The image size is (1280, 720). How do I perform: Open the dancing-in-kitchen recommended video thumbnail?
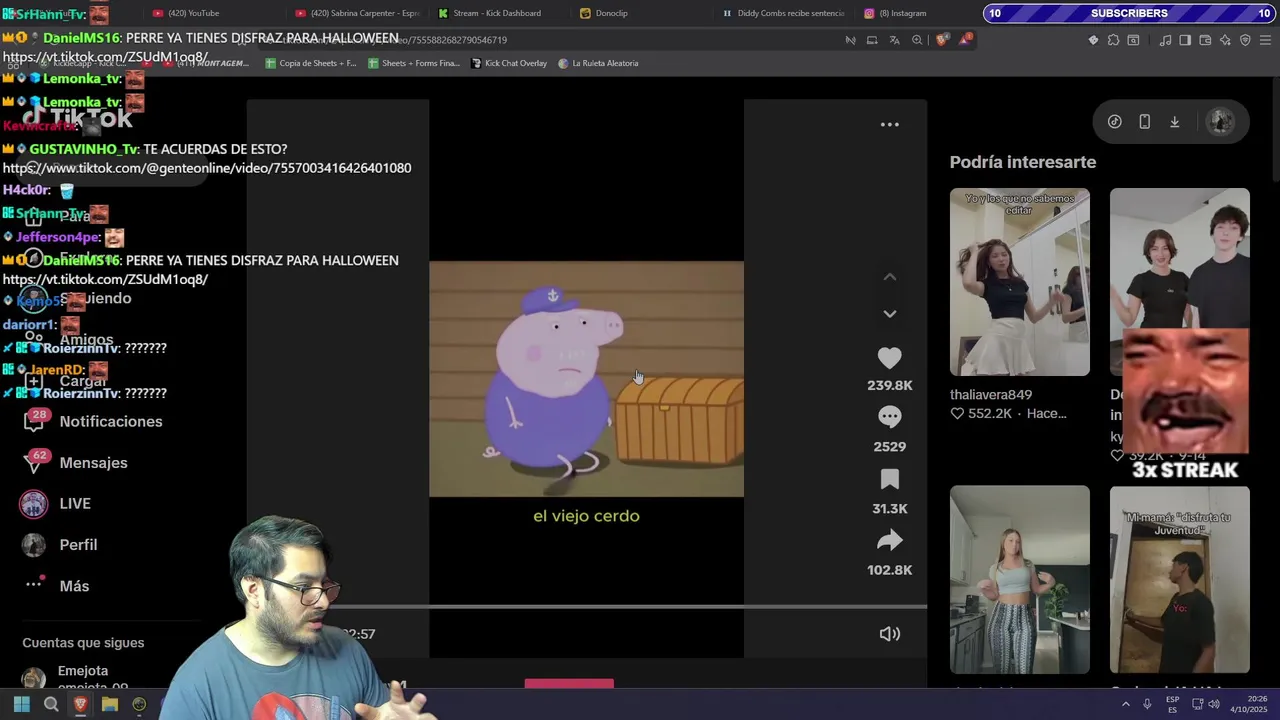1019,579
